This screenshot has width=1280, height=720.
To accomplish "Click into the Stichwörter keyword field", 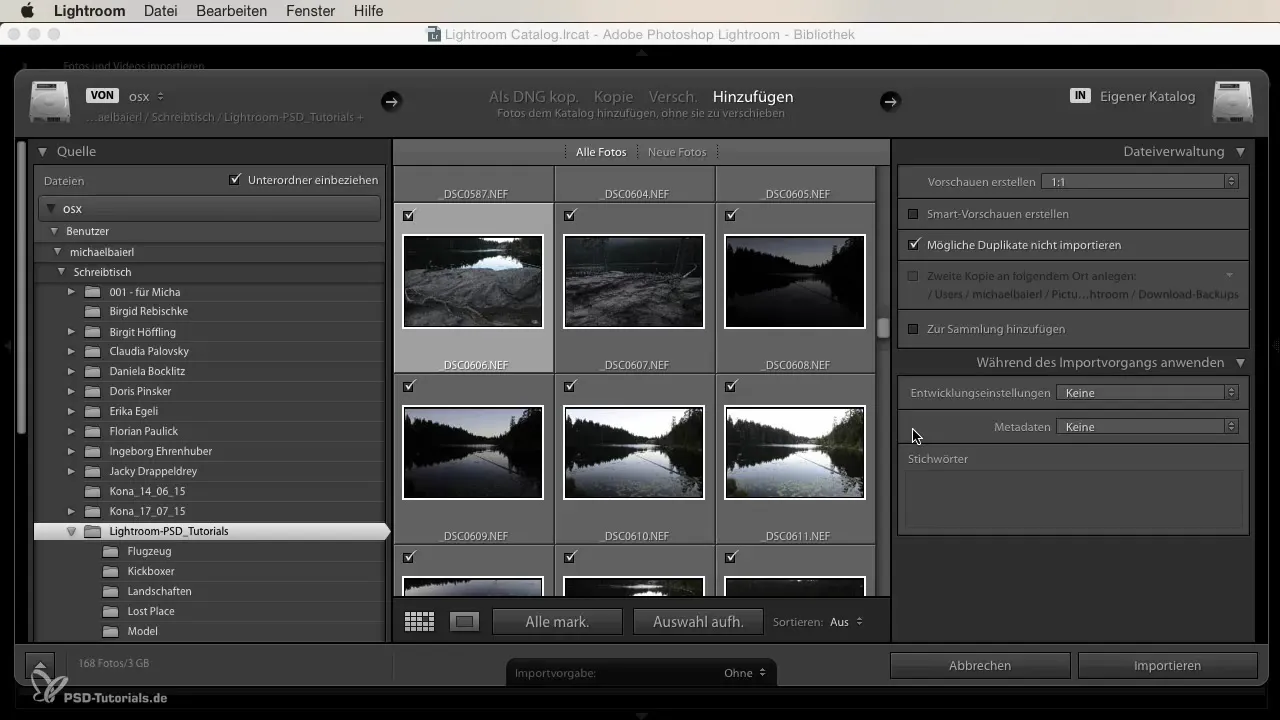I will tap(1074, 499).
